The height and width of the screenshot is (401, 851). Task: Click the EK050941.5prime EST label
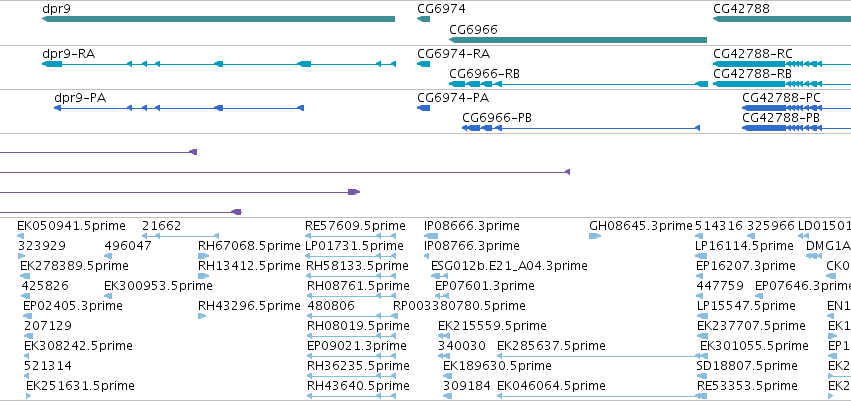[71, 226]
